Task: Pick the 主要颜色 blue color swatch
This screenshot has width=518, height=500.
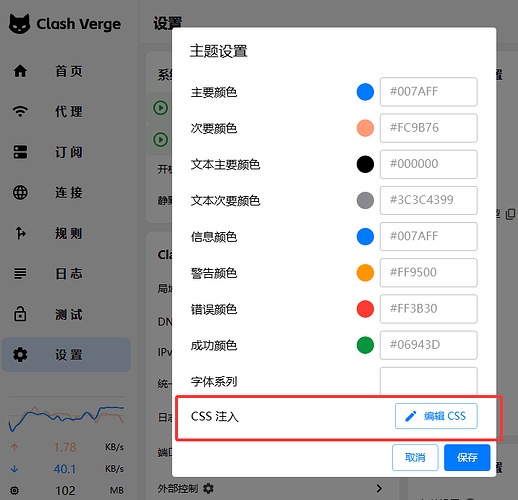Action: (365, 92)
